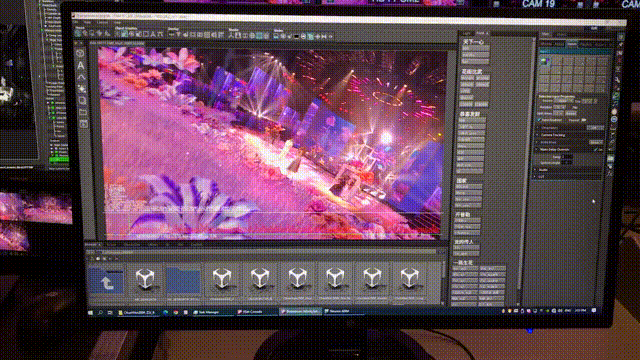Toggle the checkbox on the Video Delay row
Image resolution: width=640 pixels, height=360 pixels.
596,149
